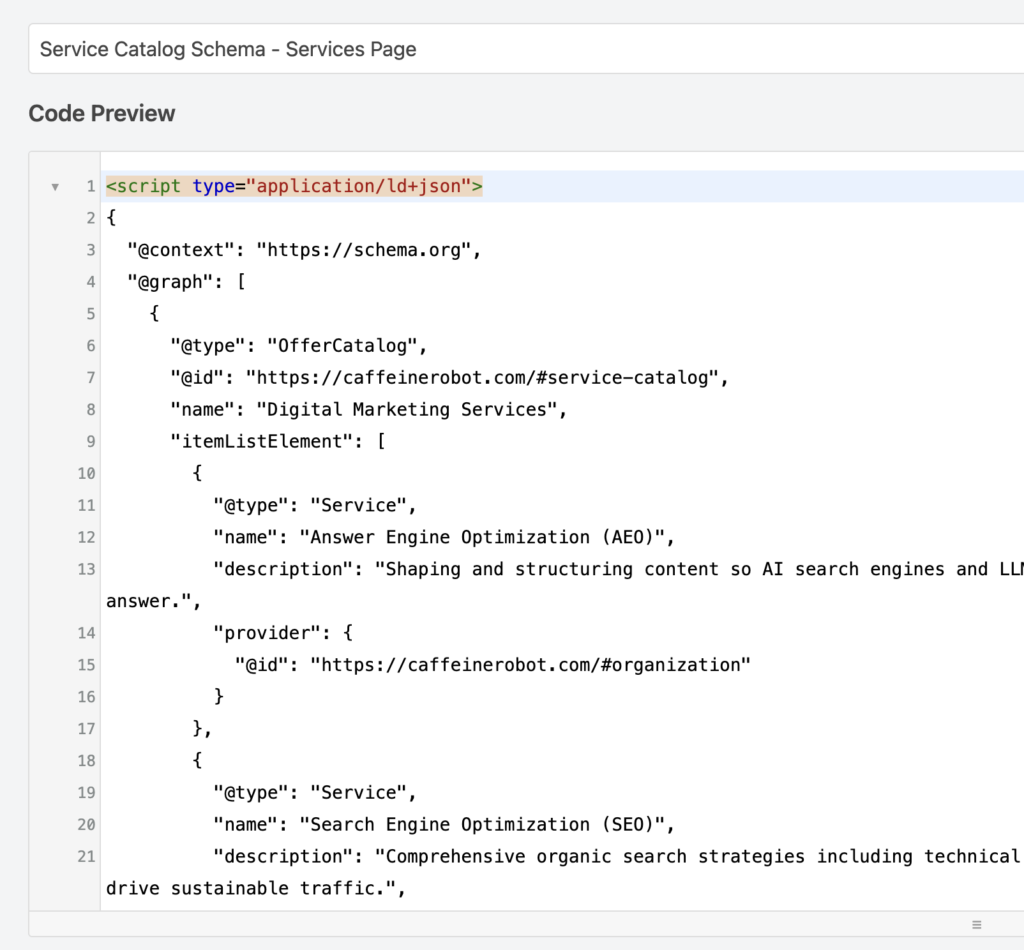This screenshot has height=950, width=1024.
Task: Click the snippet title input field
Action: tap(526, 49)
